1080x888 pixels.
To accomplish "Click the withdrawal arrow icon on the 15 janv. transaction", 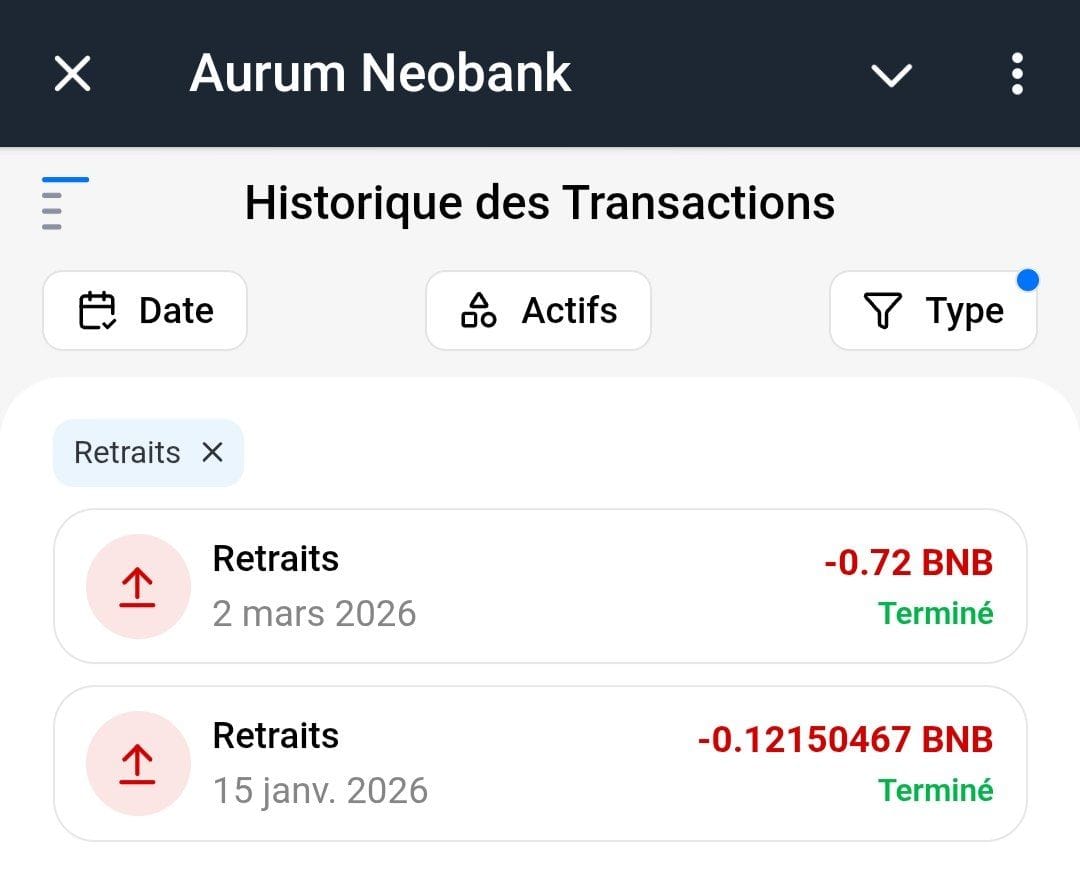I will click(x=137, y=763).
